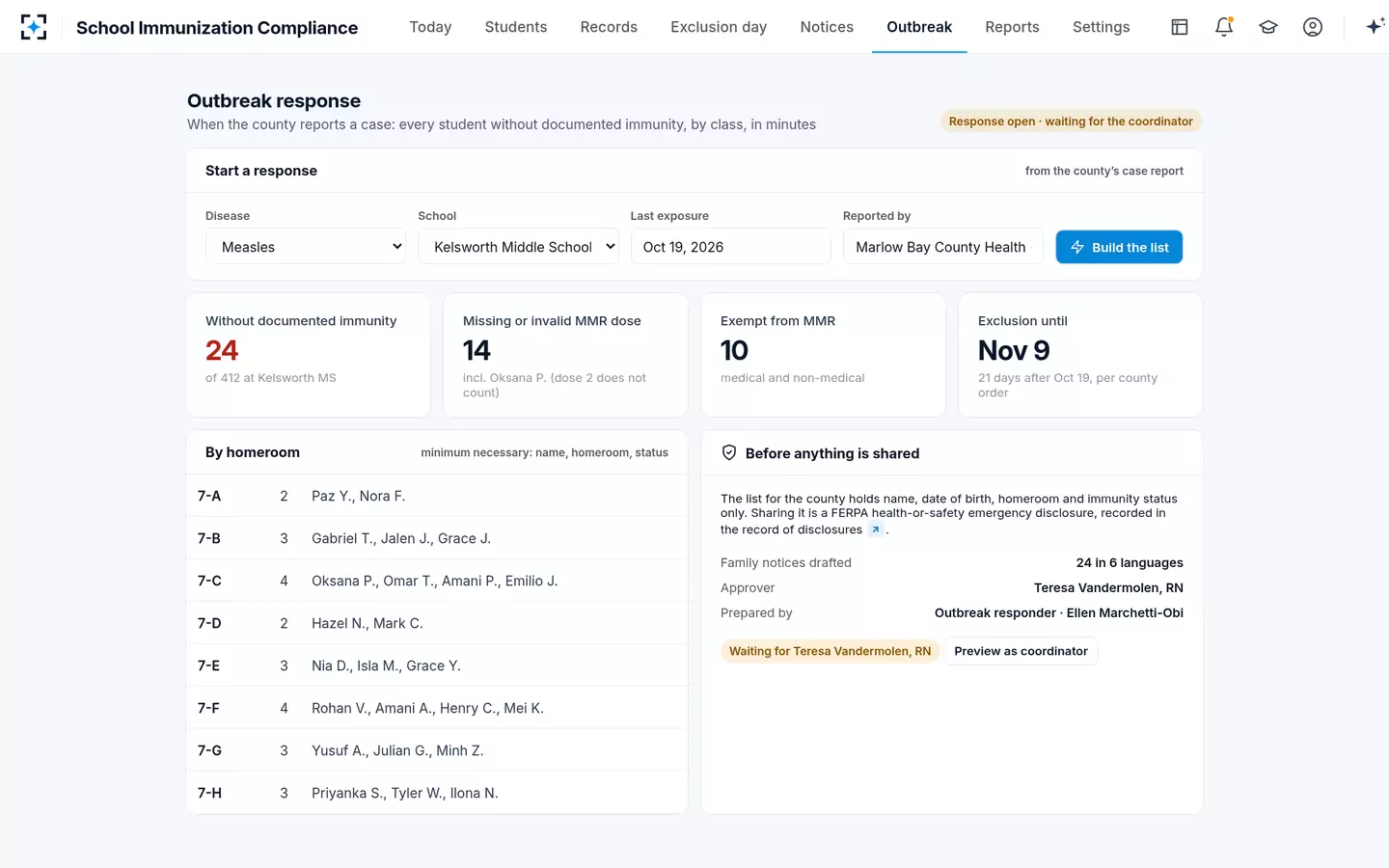Go to the Students tab

tap(516, 27)
